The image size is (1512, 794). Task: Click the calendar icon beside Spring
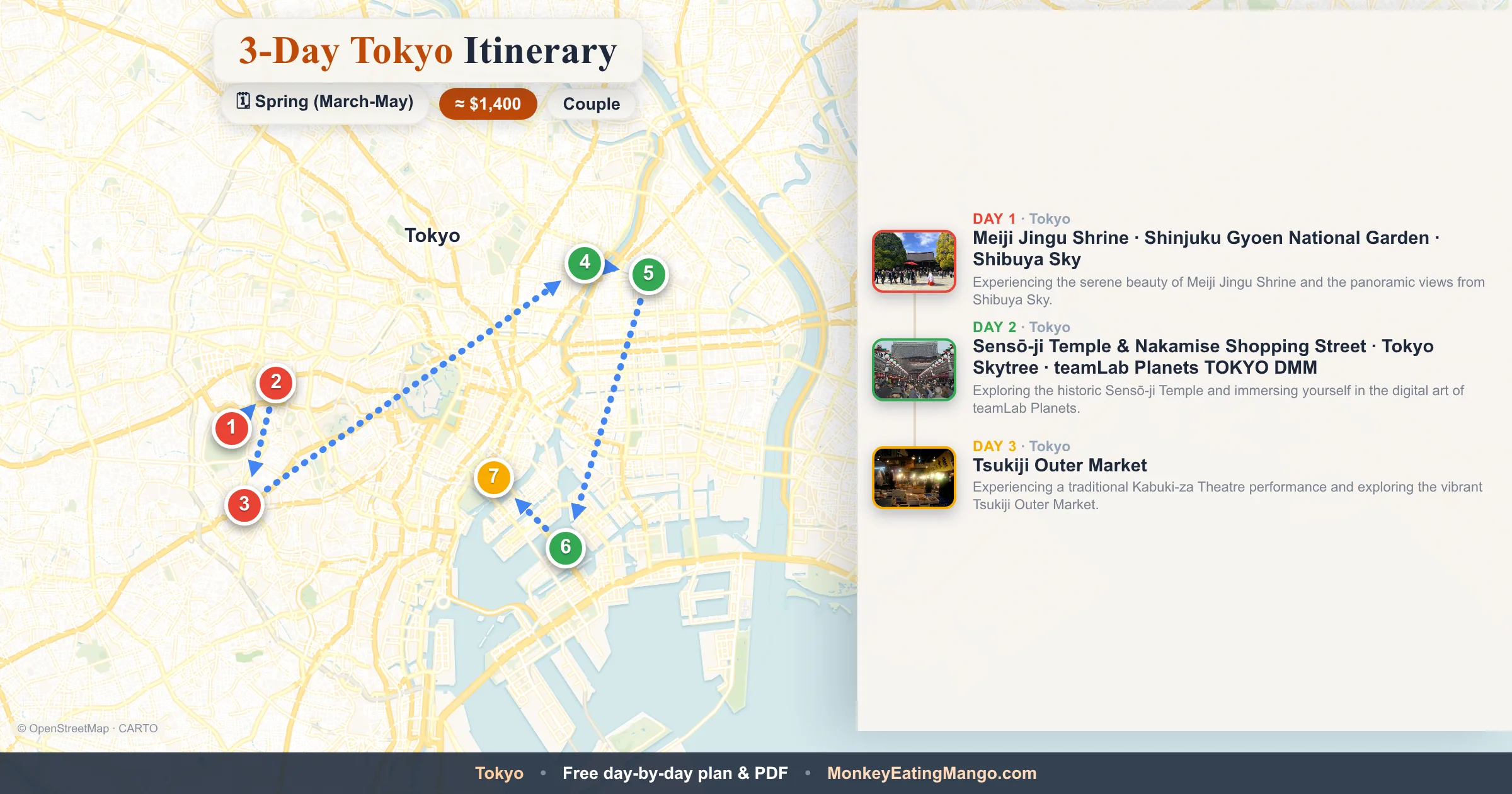243,101
